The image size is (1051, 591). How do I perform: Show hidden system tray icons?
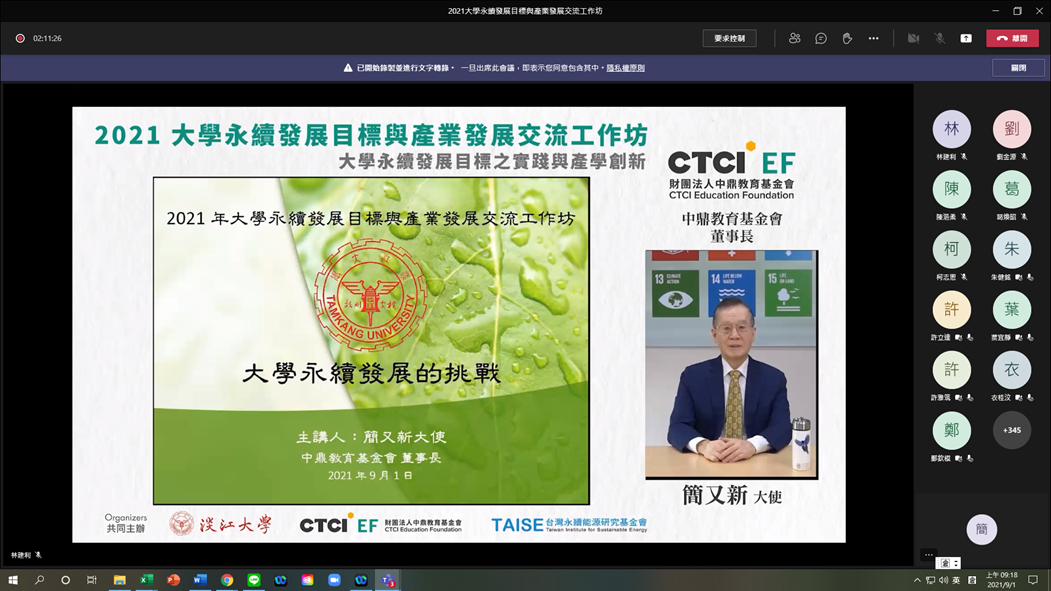click(917, 580)
